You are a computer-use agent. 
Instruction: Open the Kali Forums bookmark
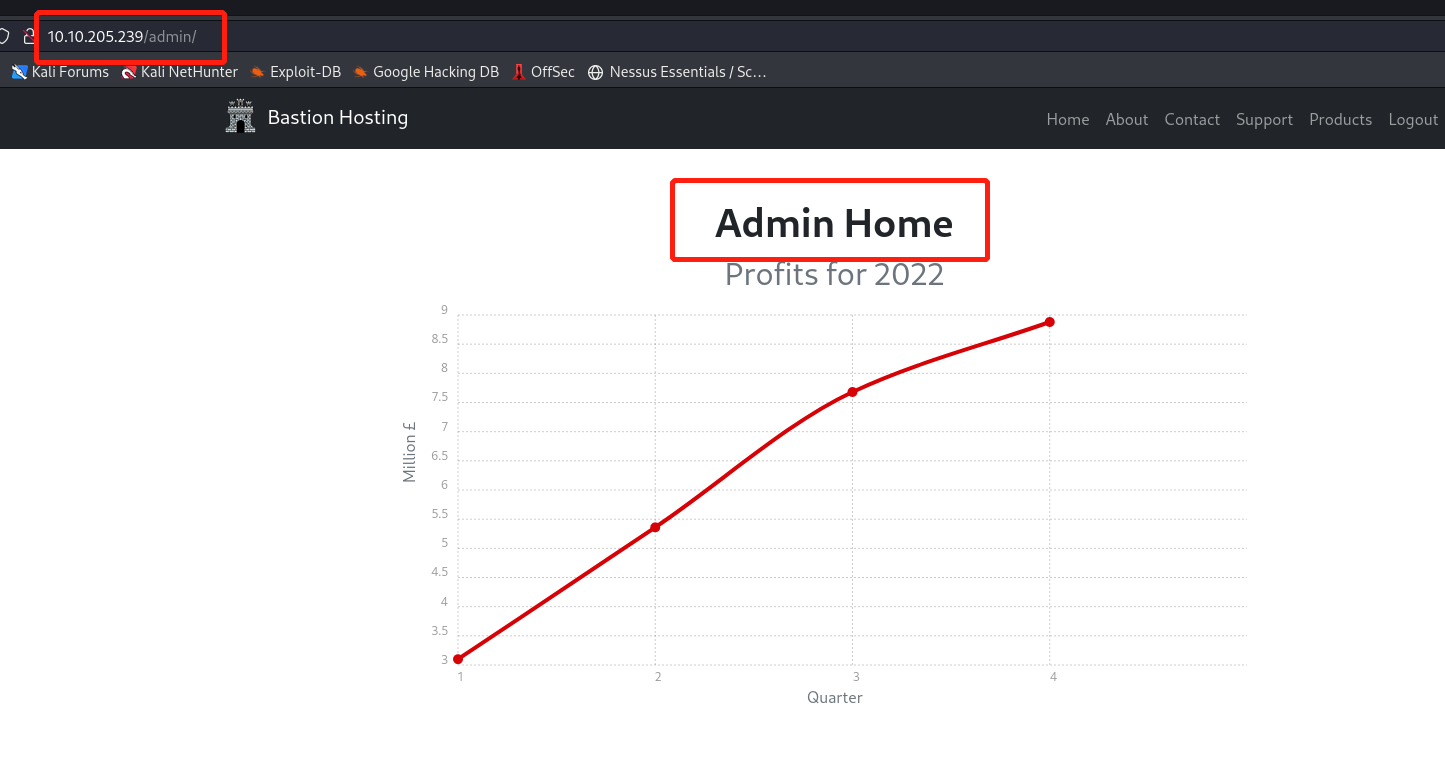coord(60,72)
